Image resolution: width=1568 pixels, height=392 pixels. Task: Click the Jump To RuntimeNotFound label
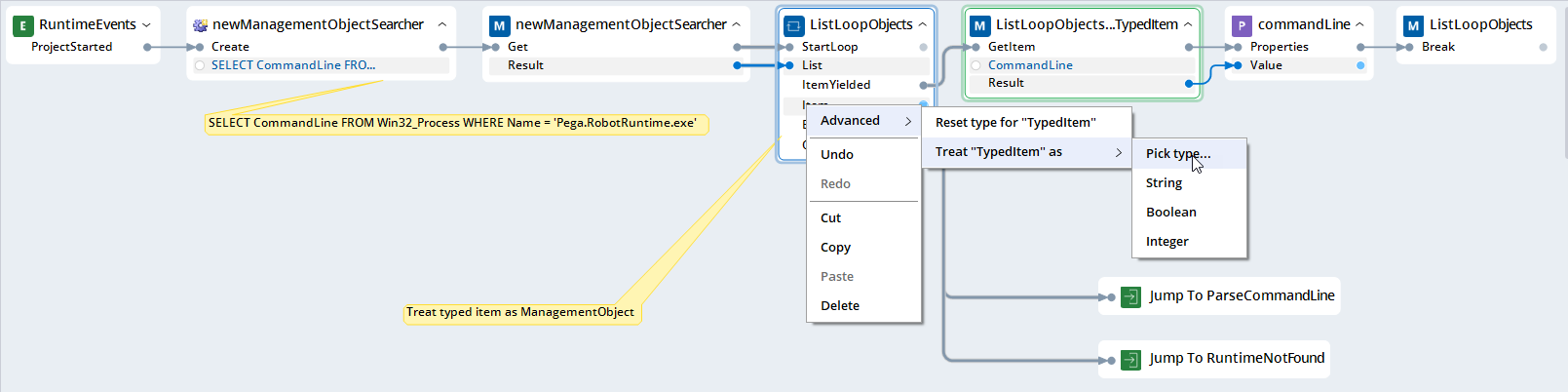click(1237, 358)
